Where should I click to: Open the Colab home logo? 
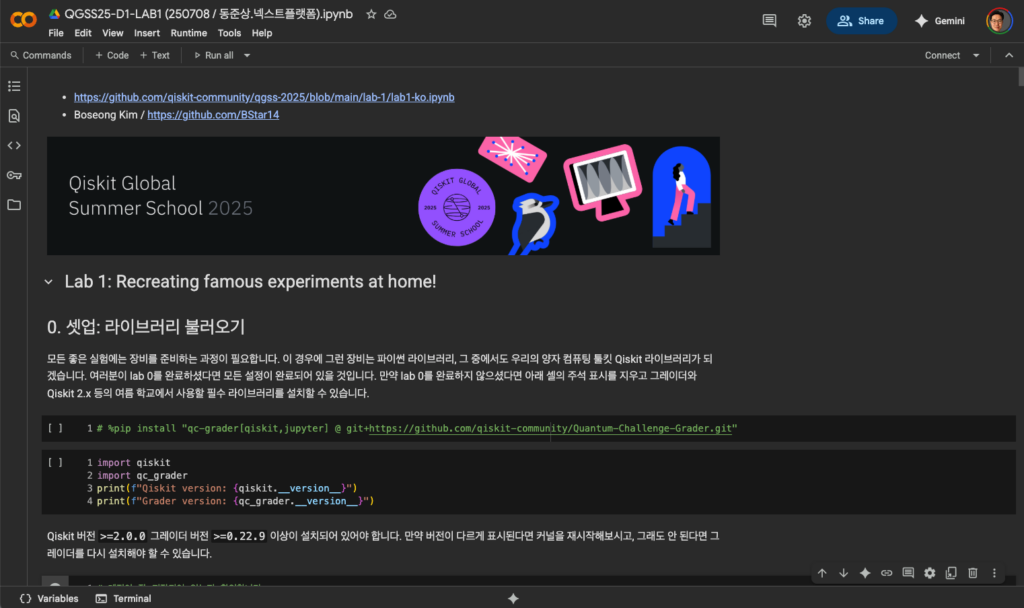point(24,20)
